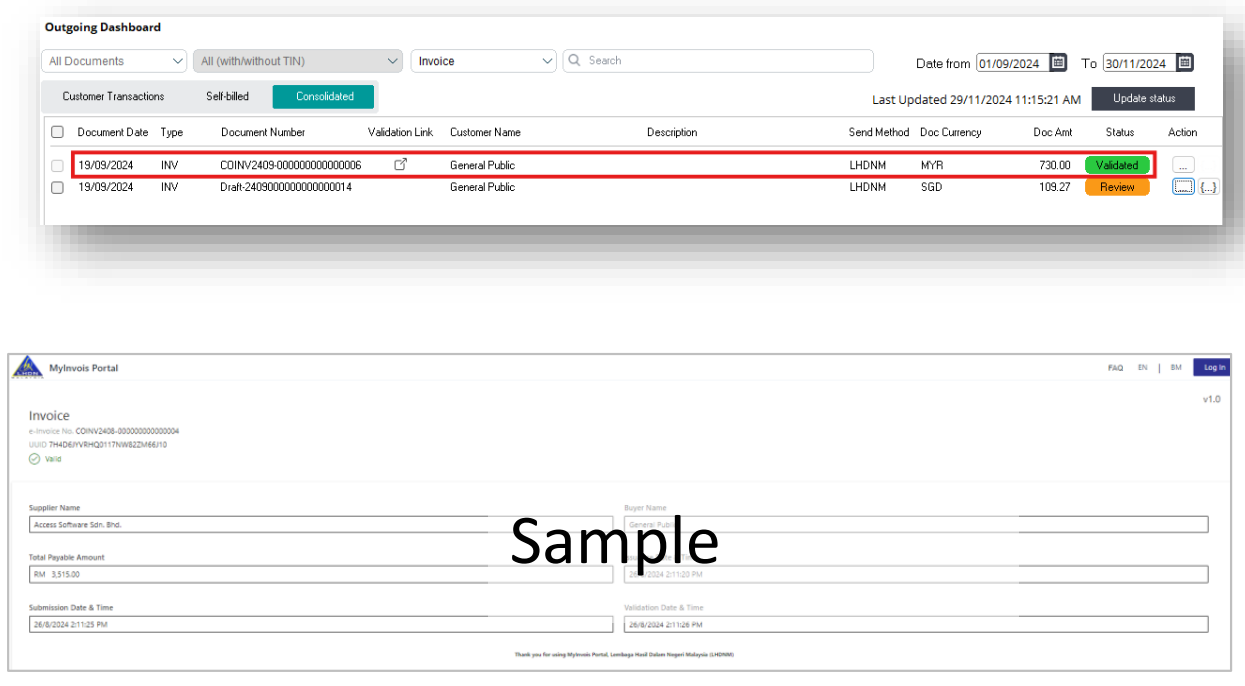Open calendar picker for the To date

pos(1184,63)
